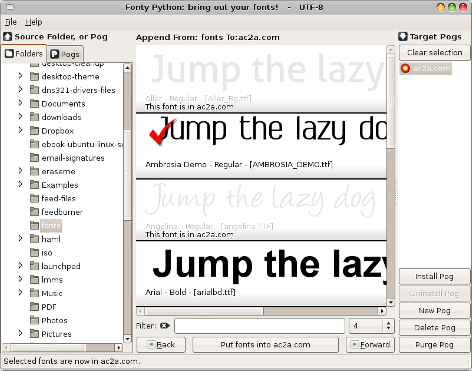Click the email-signatures folder icon

click(x=34, y=158)
